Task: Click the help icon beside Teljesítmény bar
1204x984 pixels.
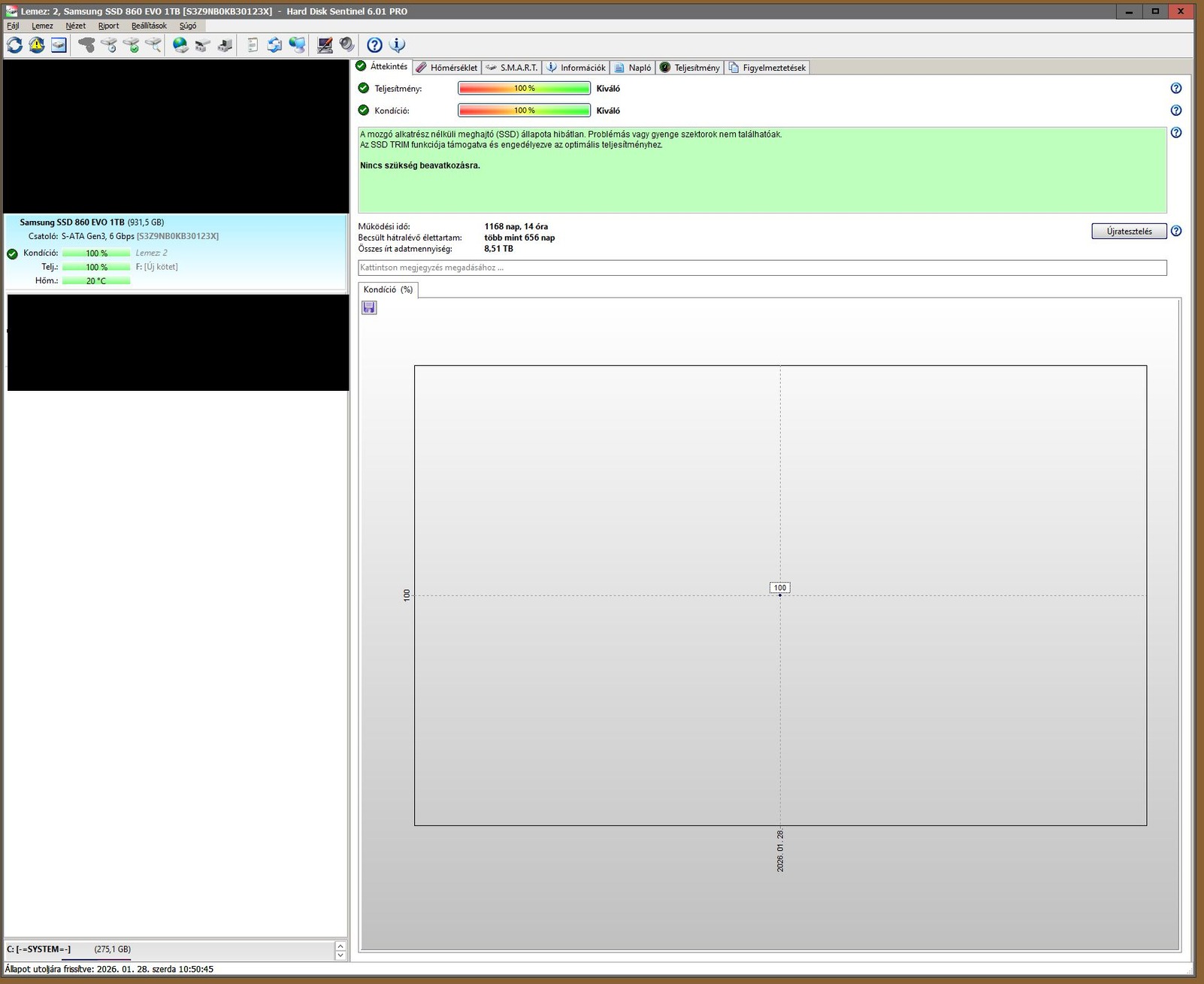Action: 1176,88
